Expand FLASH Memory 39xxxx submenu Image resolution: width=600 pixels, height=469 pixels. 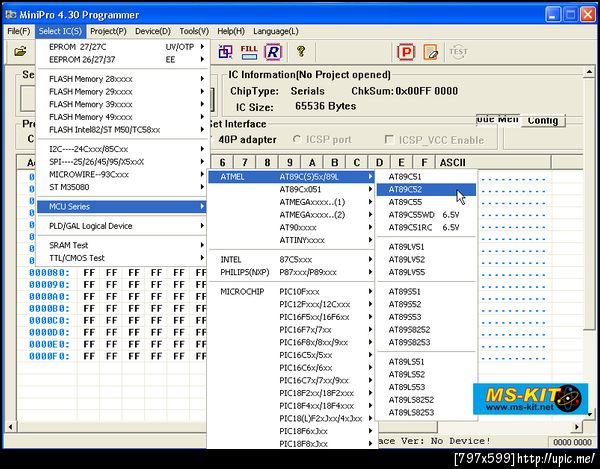tap(122, 104)
